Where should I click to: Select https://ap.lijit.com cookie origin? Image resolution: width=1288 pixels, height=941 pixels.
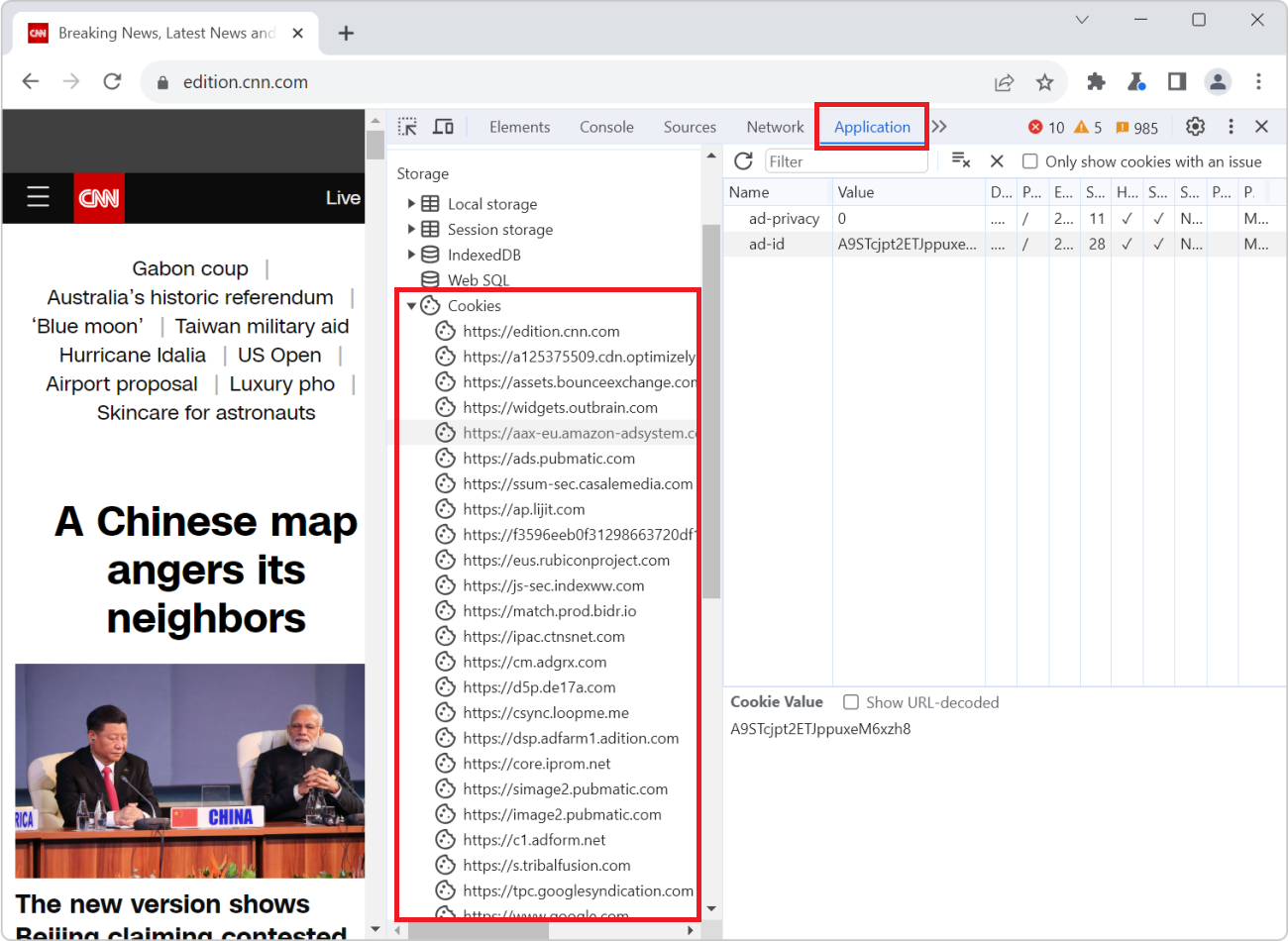[x=523, y=509]
